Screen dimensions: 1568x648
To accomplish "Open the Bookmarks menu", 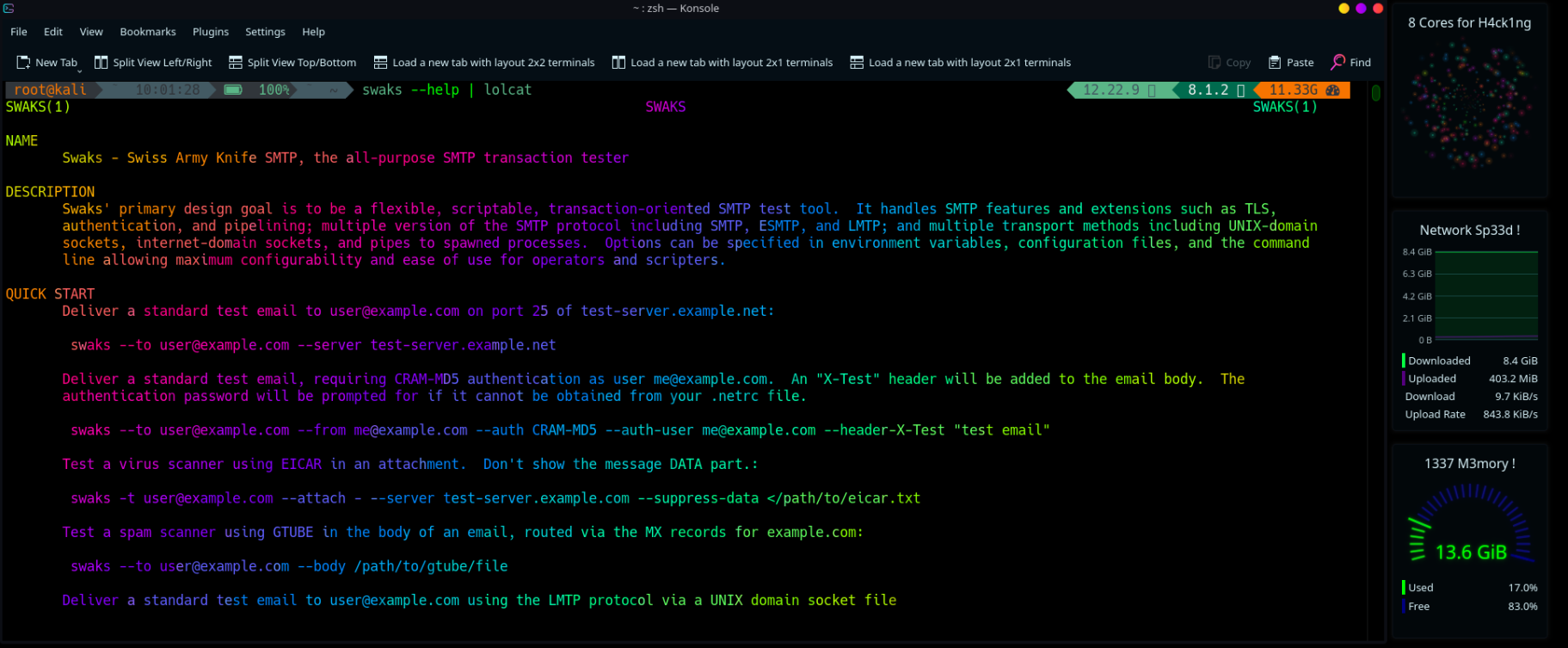I will click(x=148, y=32).
